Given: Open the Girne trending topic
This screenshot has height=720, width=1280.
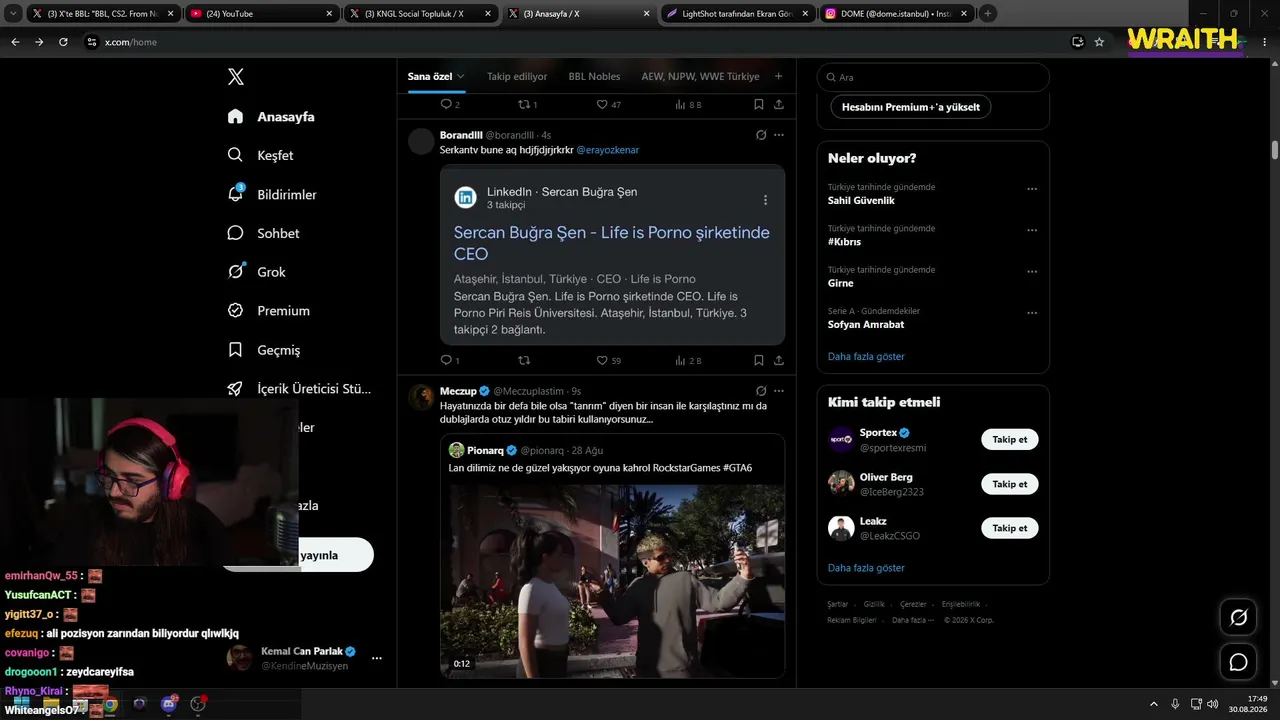Looking at the screenshot, I should (841, 283).
